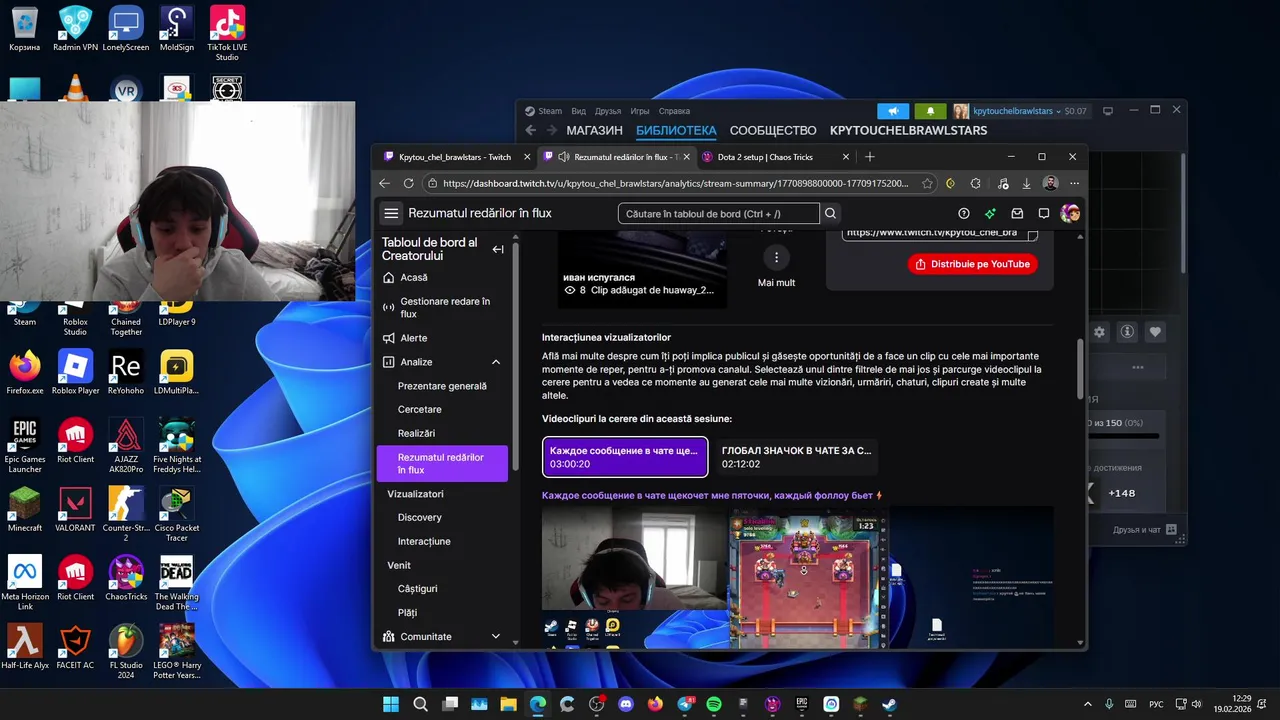The image size is (1280, 720).
Task: Open the whispers chat bubble icon
Action: (x=1044, y=213)
